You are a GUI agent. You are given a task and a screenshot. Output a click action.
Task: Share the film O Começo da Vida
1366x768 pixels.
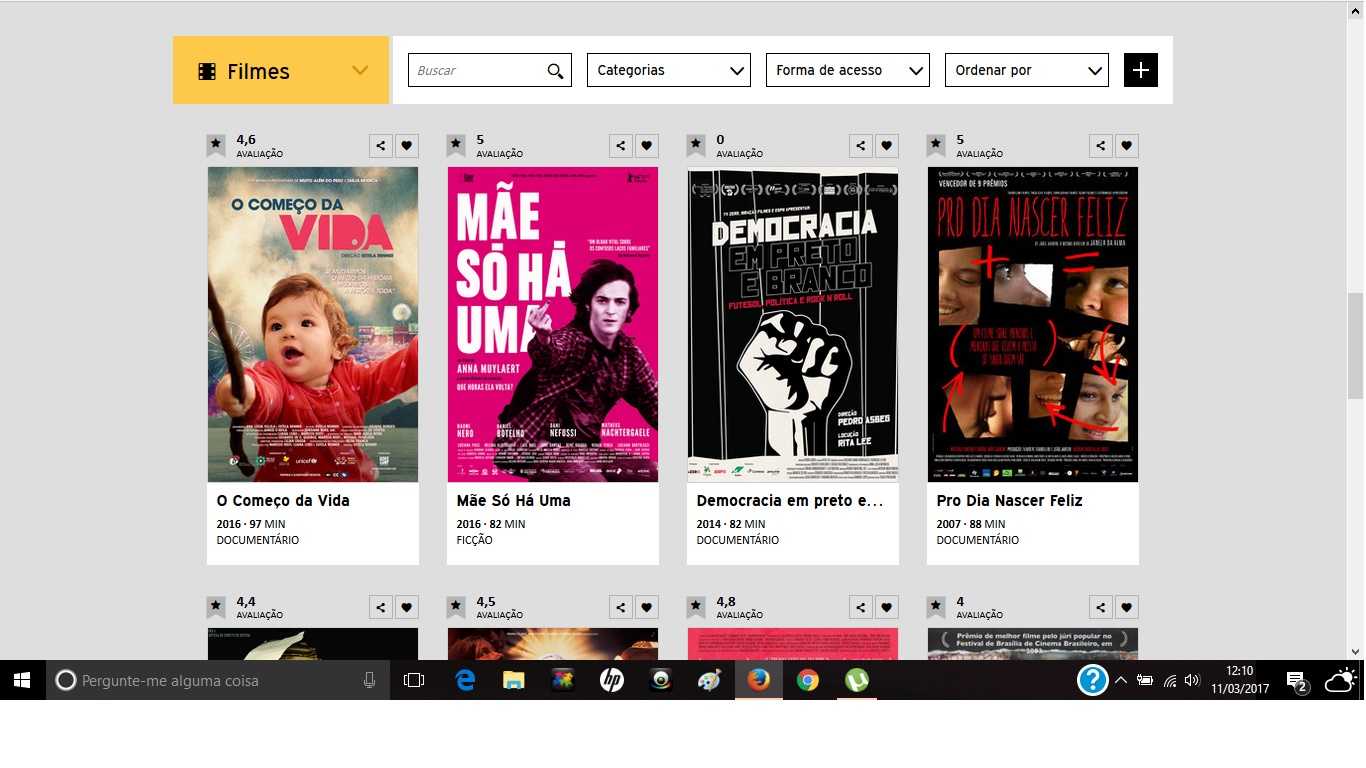tap(381, 146)
